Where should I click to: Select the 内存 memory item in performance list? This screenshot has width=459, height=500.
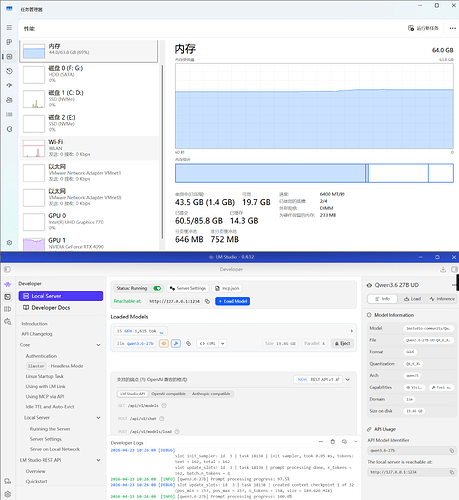click(x=88, y=51)
